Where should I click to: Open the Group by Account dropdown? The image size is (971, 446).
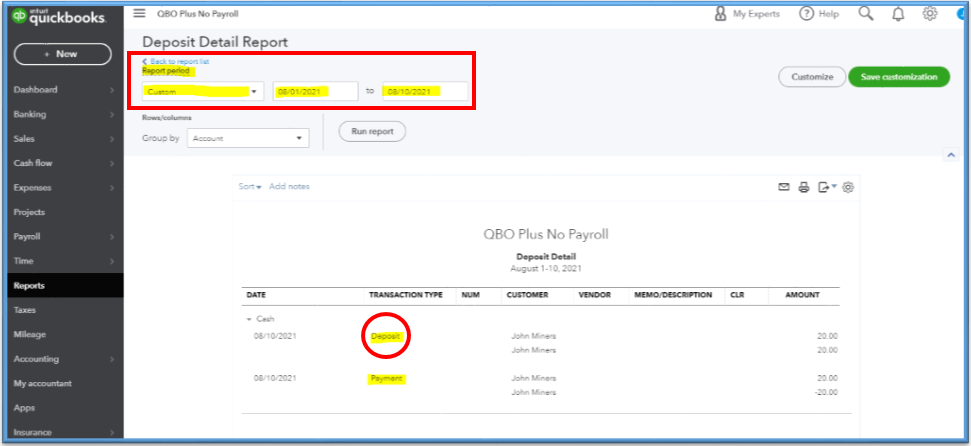(x=248, y=138)
